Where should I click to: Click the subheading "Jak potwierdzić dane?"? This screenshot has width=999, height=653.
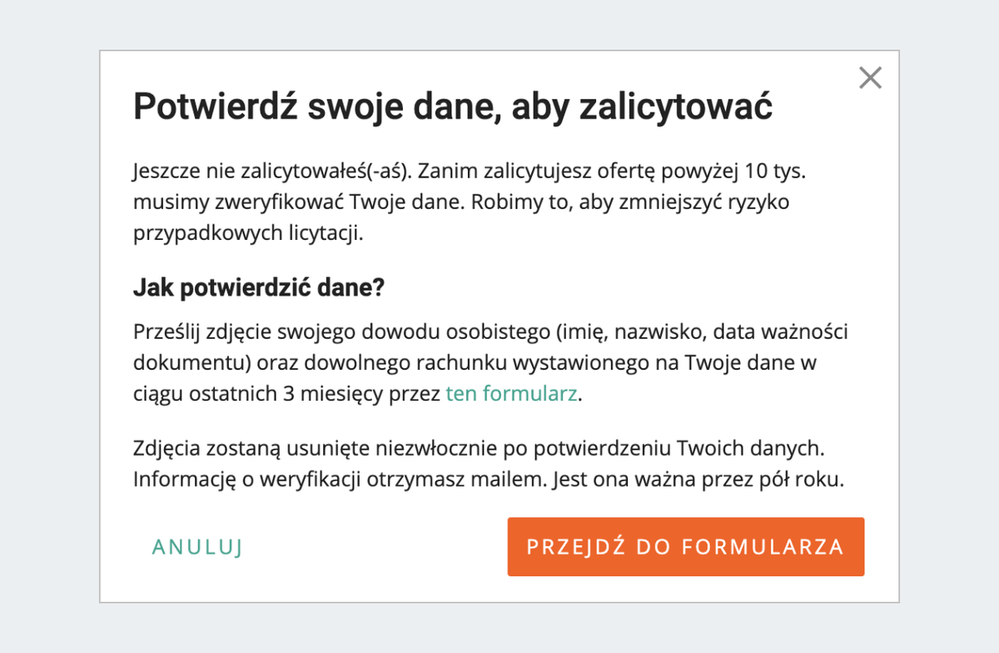tap(259, 289)
